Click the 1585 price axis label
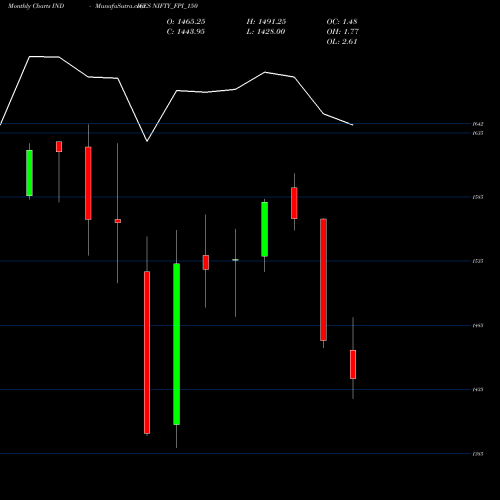This screenshot has height=500, width=500. [478, 197]
